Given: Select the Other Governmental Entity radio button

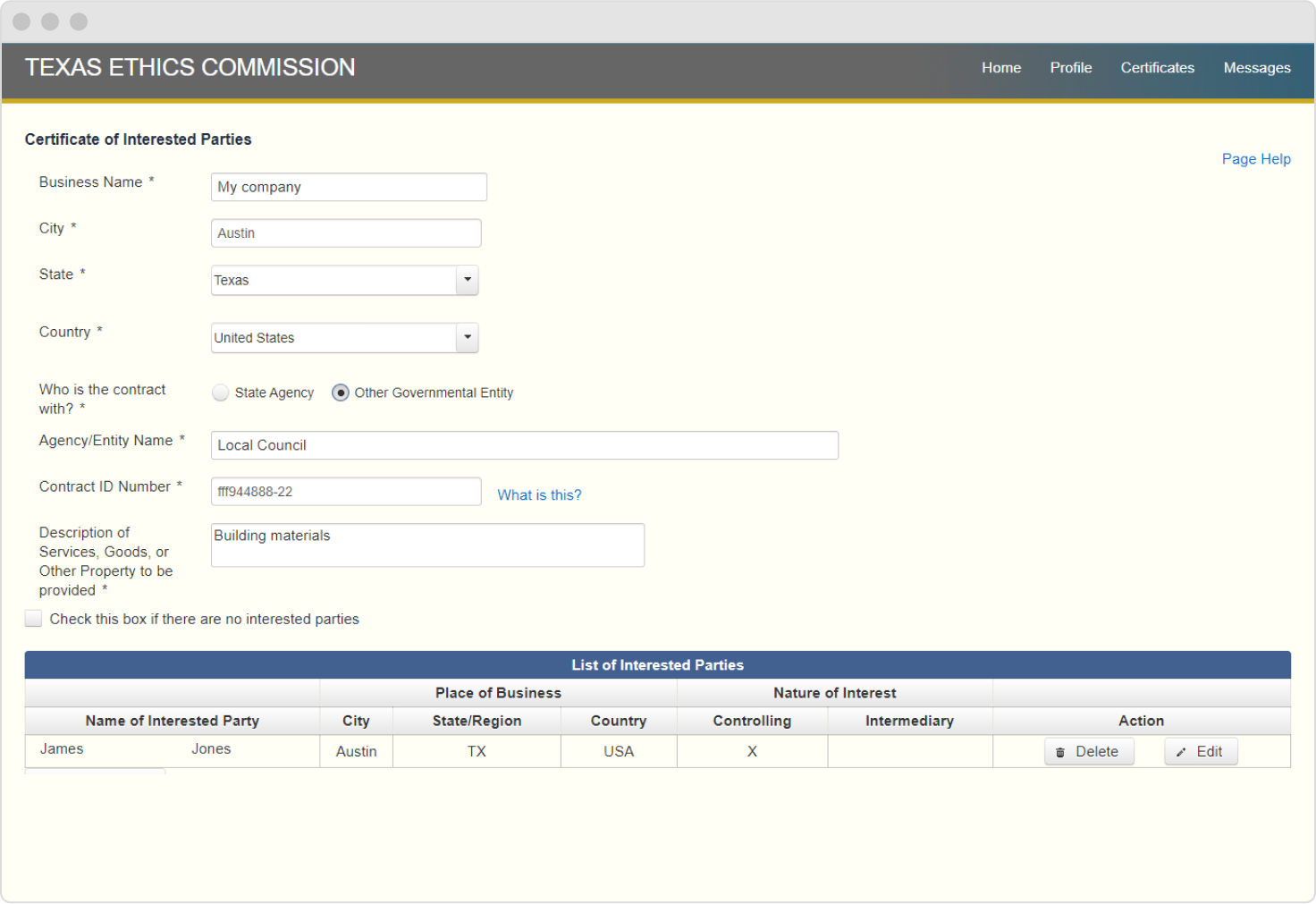Looking at the screenshot, I should pos(340,393).
